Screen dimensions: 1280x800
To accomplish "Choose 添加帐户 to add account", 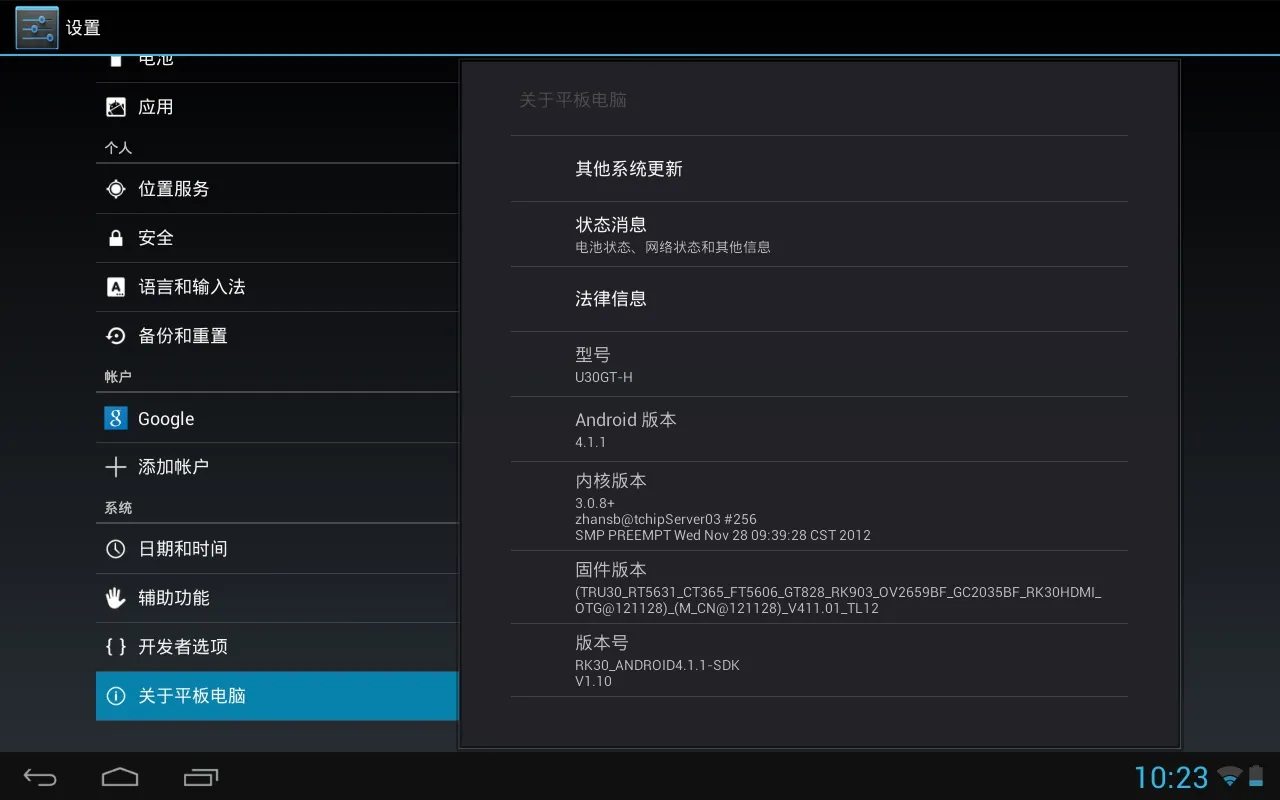I will pyautogui.click(x=277, y=467).
